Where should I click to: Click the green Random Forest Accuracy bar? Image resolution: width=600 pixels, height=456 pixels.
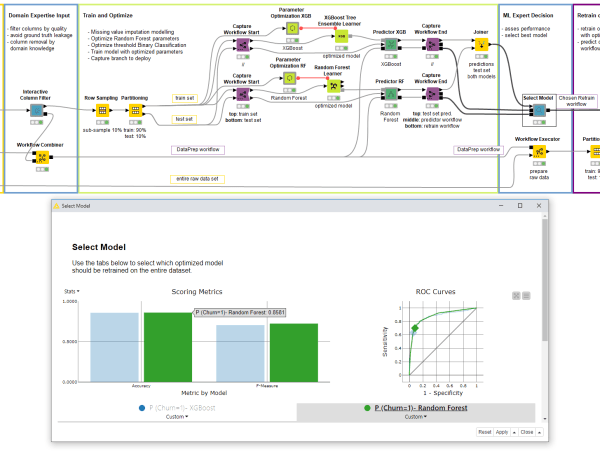coord(168,347)
